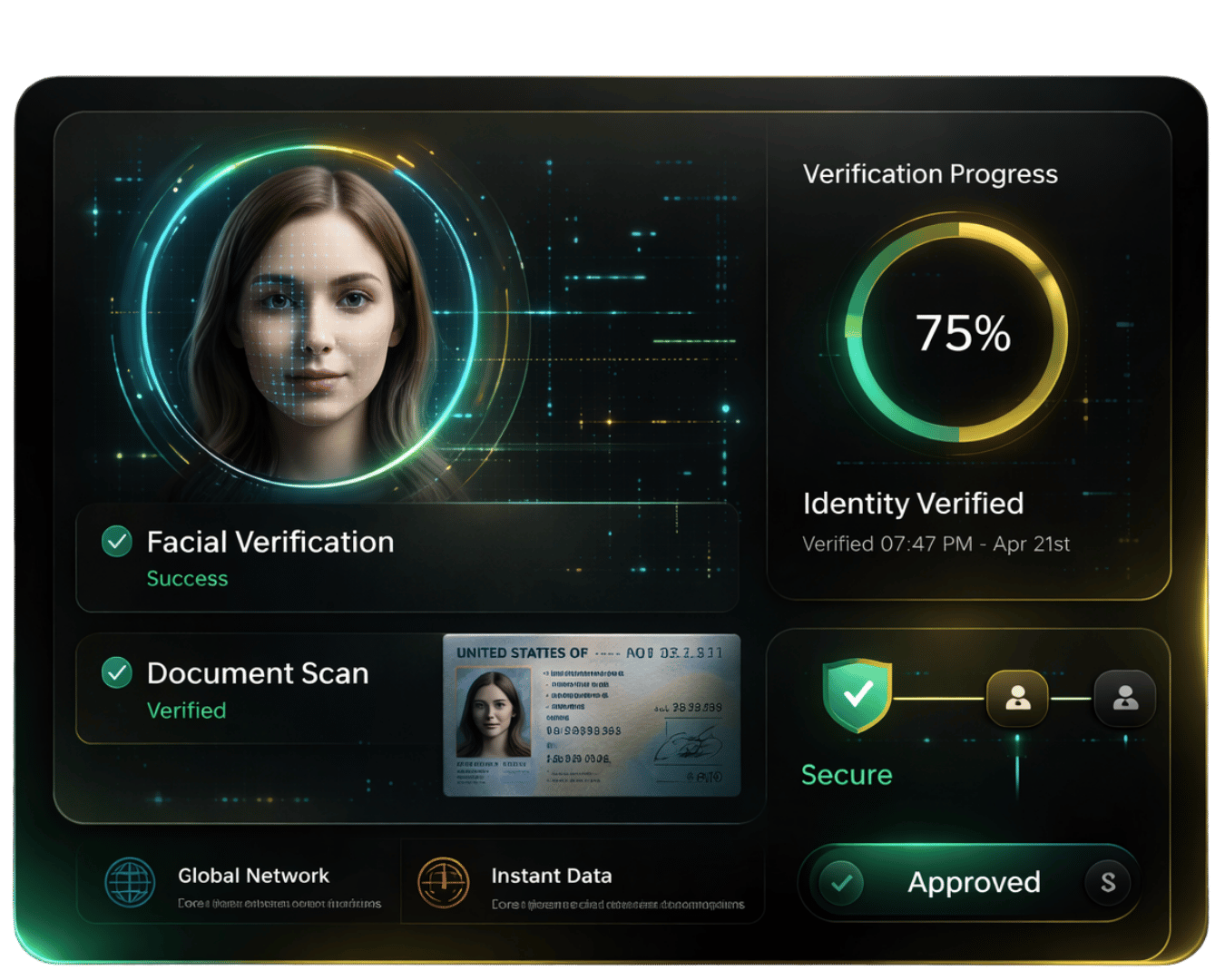Select the gray user icon
This screenshot has width=1225, height=980.
(x=1125, y=698)
